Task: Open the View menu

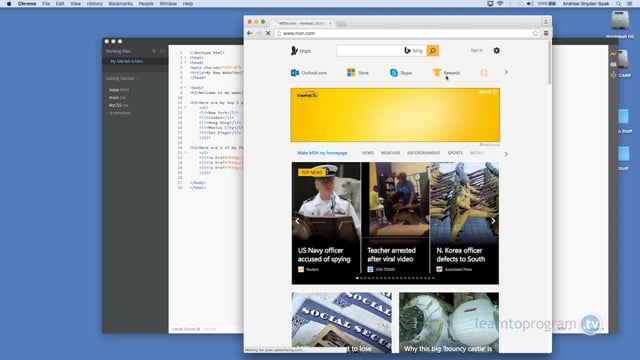Action: (x=76, y=4)
